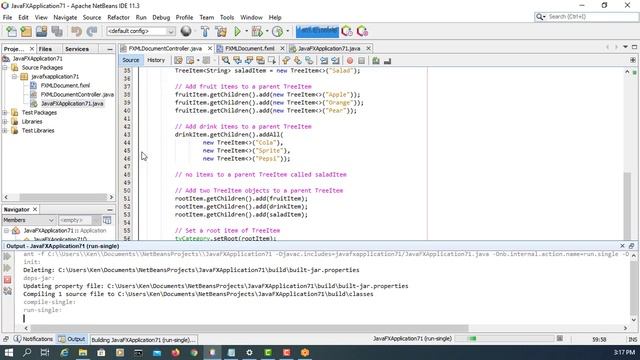Switch to FXMLDocument.fxml tab
640x360 pixels.
coord(249,48)
